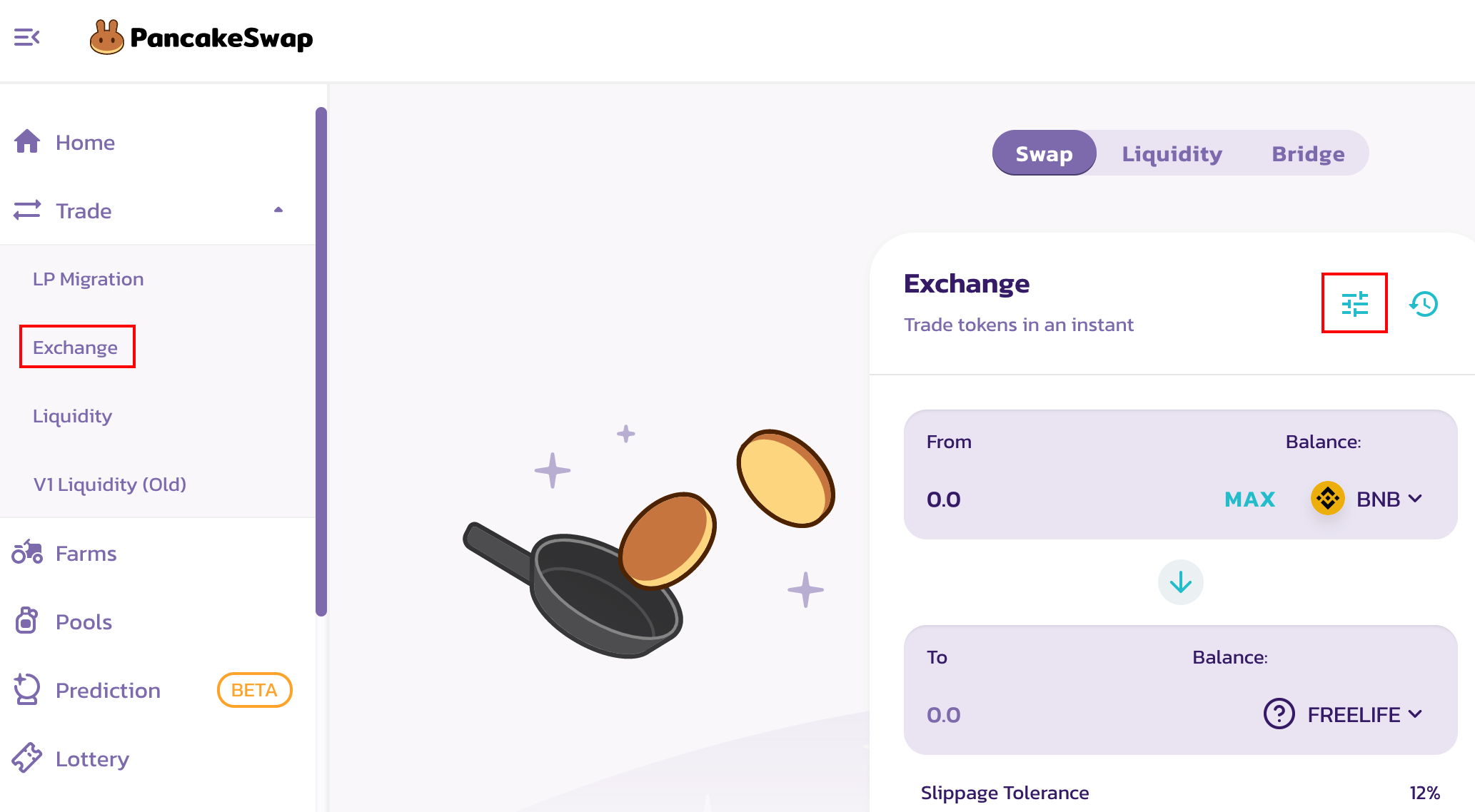Click the Farms tractor icon
Screen dimensions: 1475x812
click(x=27, y=553)
